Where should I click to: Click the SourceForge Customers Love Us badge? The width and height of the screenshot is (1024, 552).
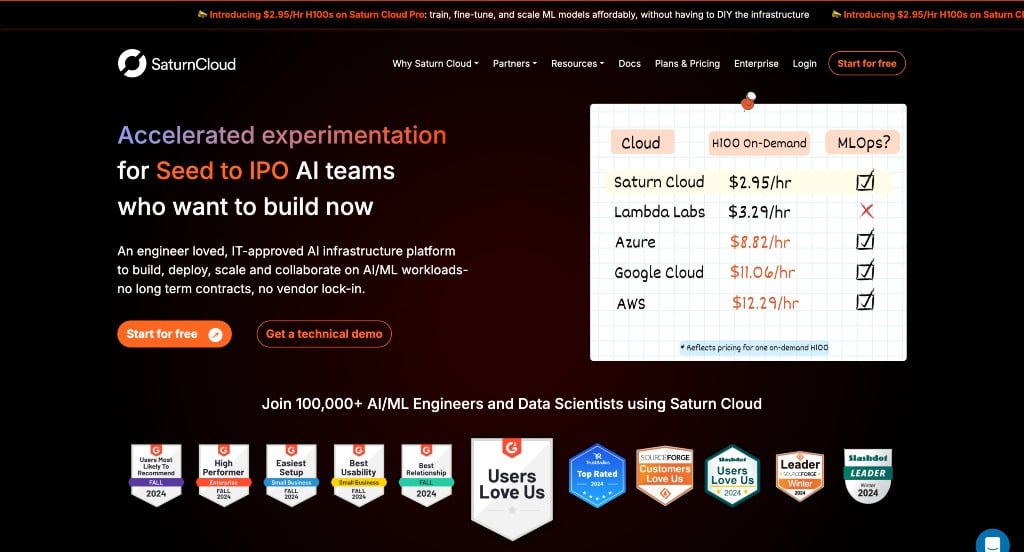pyautogui.click(x=665, y=475)
